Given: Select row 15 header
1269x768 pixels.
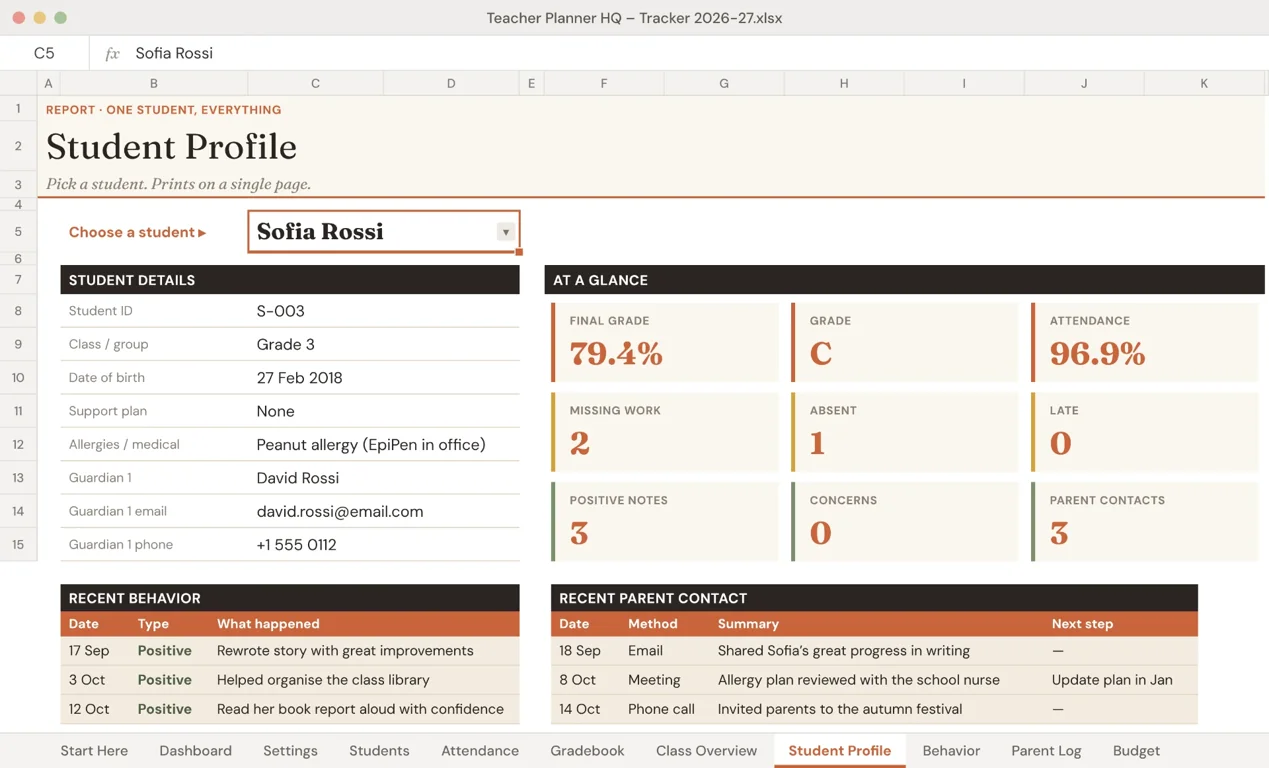Looking at the screenshot, I should tap(18, 544).
